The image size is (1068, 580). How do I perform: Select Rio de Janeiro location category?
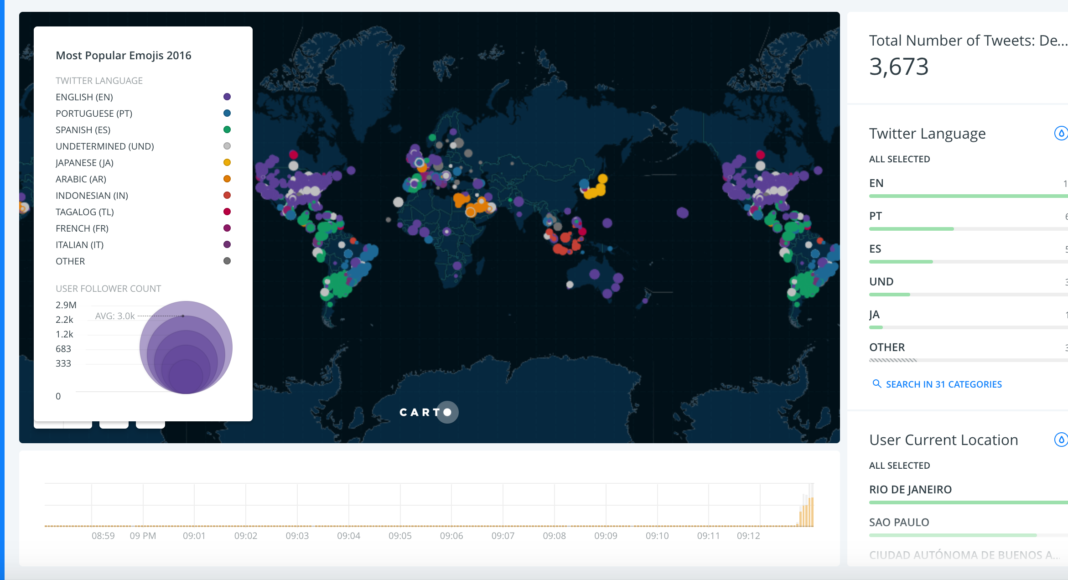pyautogui.click(x=910, y=489)
